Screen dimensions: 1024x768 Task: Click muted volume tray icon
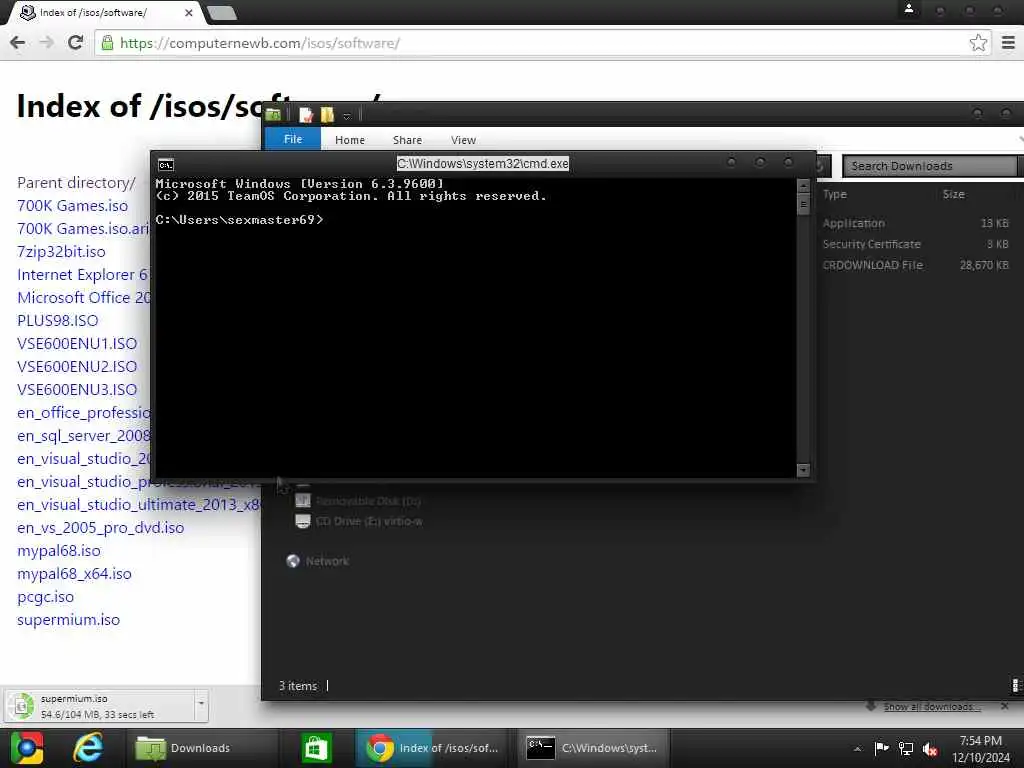tap(930, 749)
